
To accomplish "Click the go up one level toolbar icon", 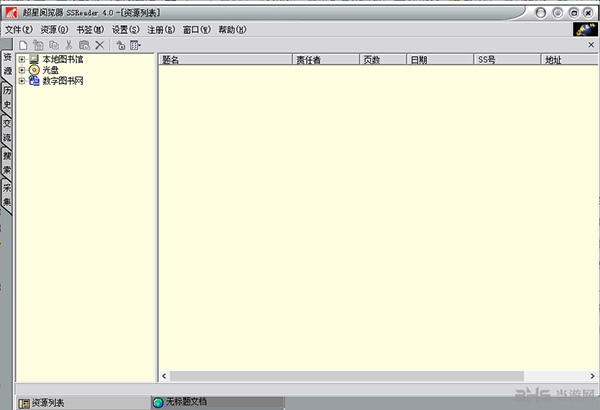I will pos(119,46).
